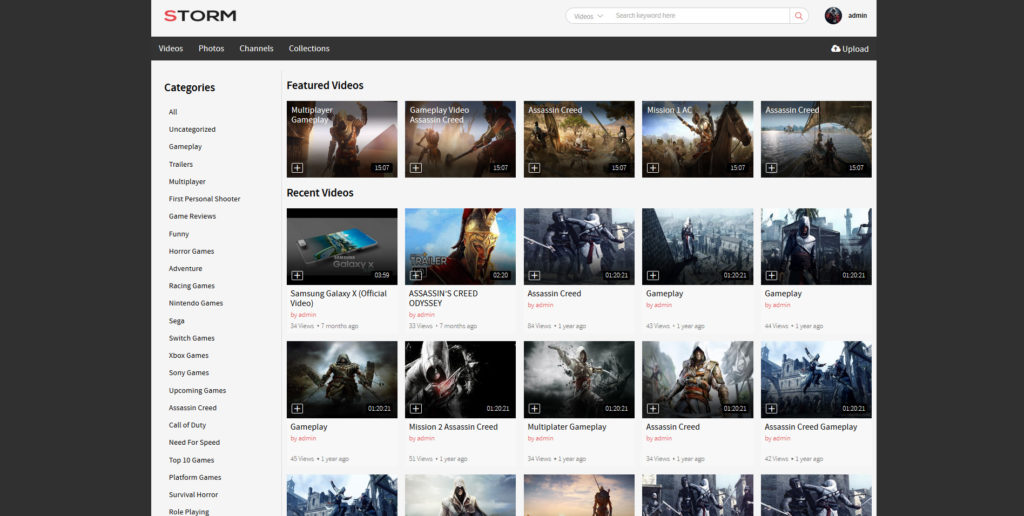
Task: Open the Photos menu item
Action: [211, 48]
